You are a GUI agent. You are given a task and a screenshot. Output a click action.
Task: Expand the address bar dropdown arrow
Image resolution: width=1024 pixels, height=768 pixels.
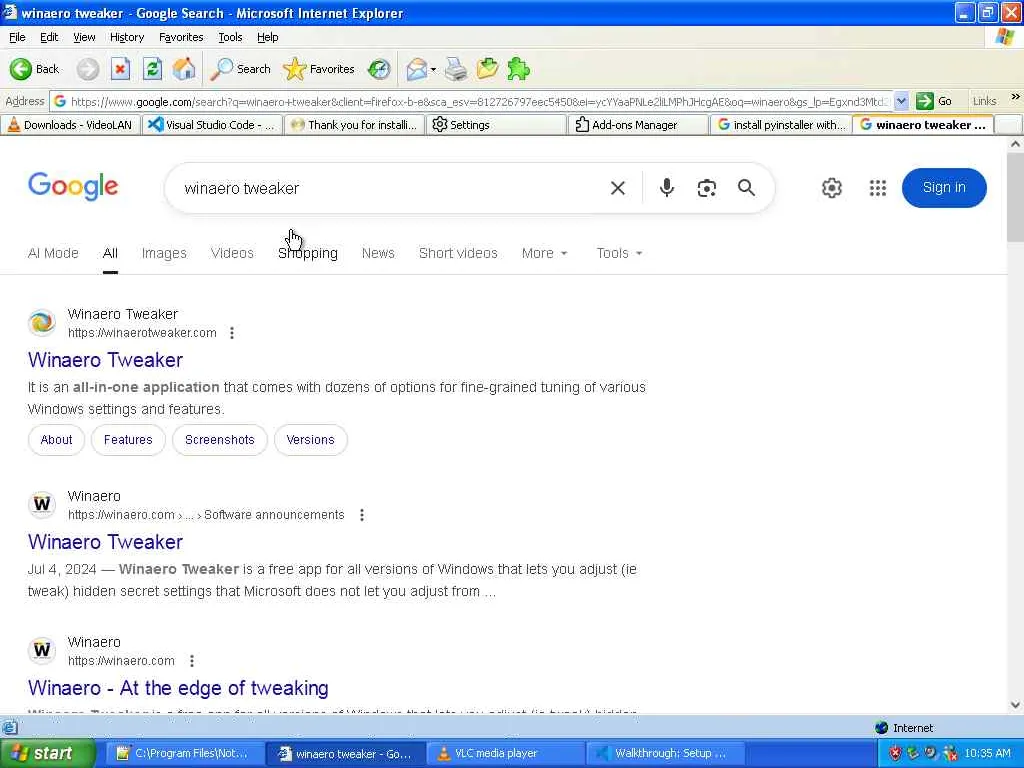pyautogui.click(x=901, y=101)
